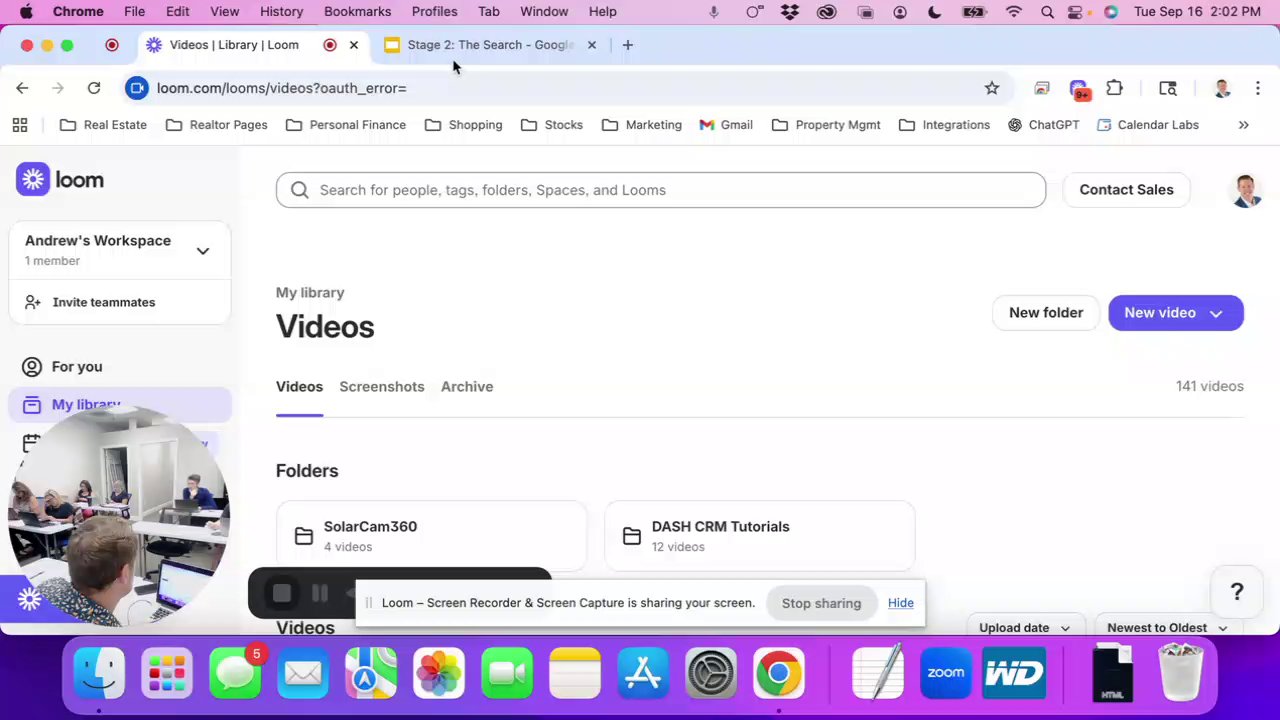1280x720 pixels.
Task: Stop recording with the Loom stop button
Action: click(x=282, y=594)
